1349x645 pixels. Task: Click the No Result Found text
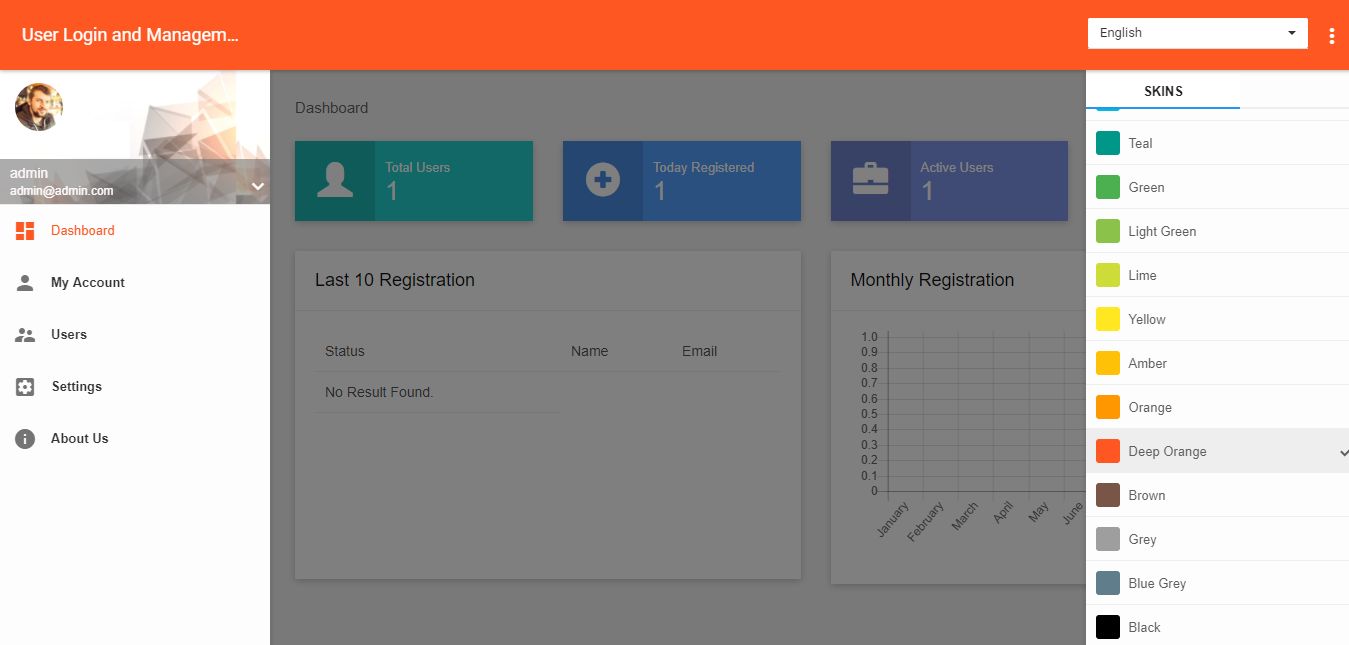379,392
